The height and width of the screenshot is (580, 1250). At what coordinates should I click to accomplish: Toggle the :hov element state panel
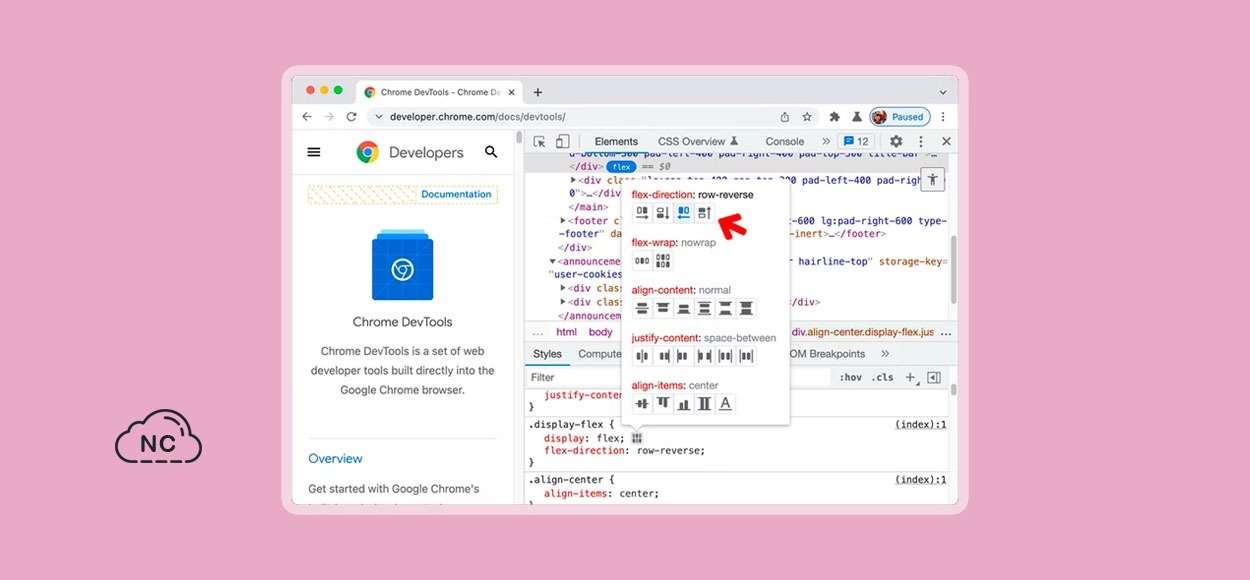point(851,378)
